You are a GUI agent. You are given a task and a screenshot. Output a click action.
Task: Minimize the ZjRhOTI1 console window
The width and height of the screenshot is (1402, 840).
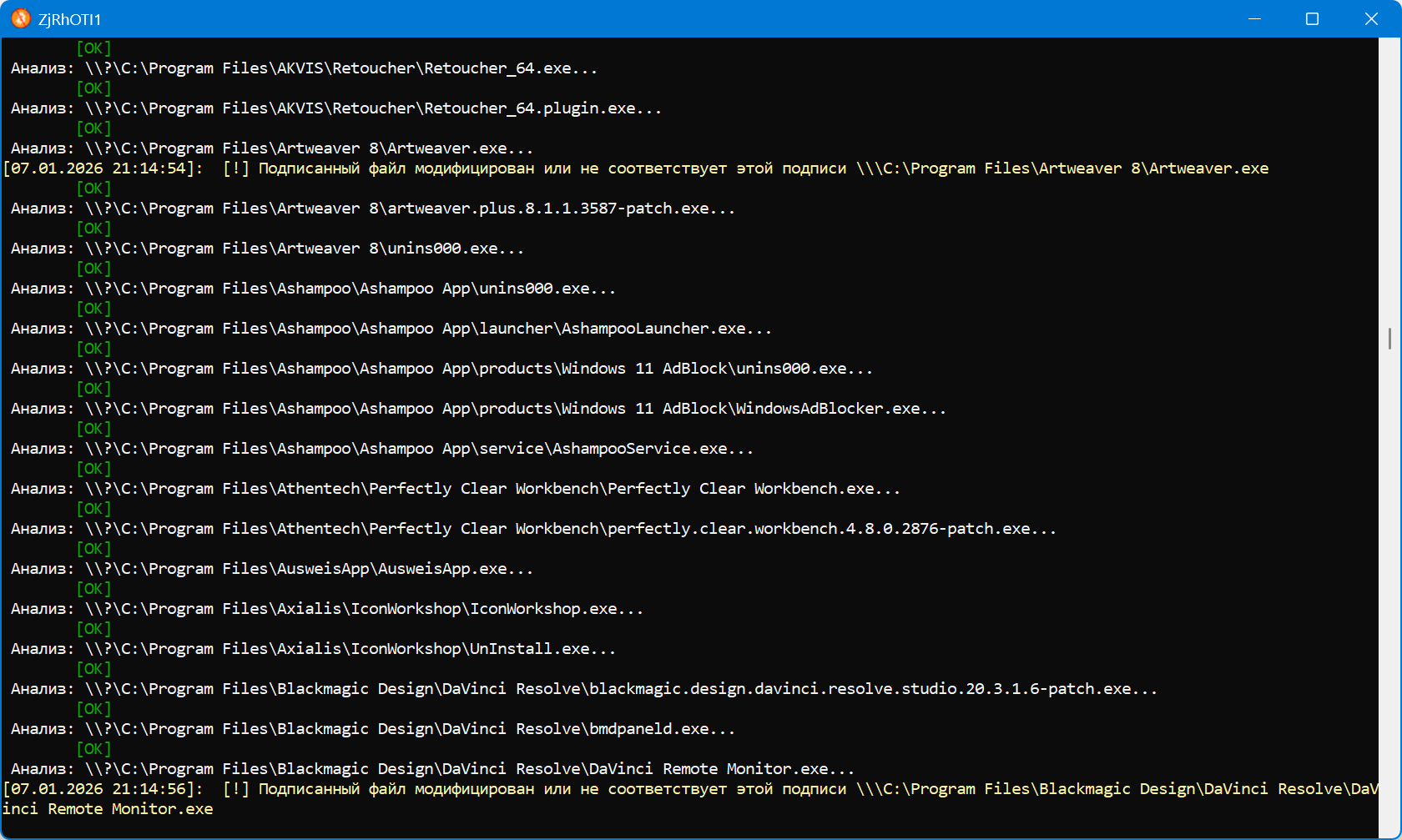(x=1253, y=18)
